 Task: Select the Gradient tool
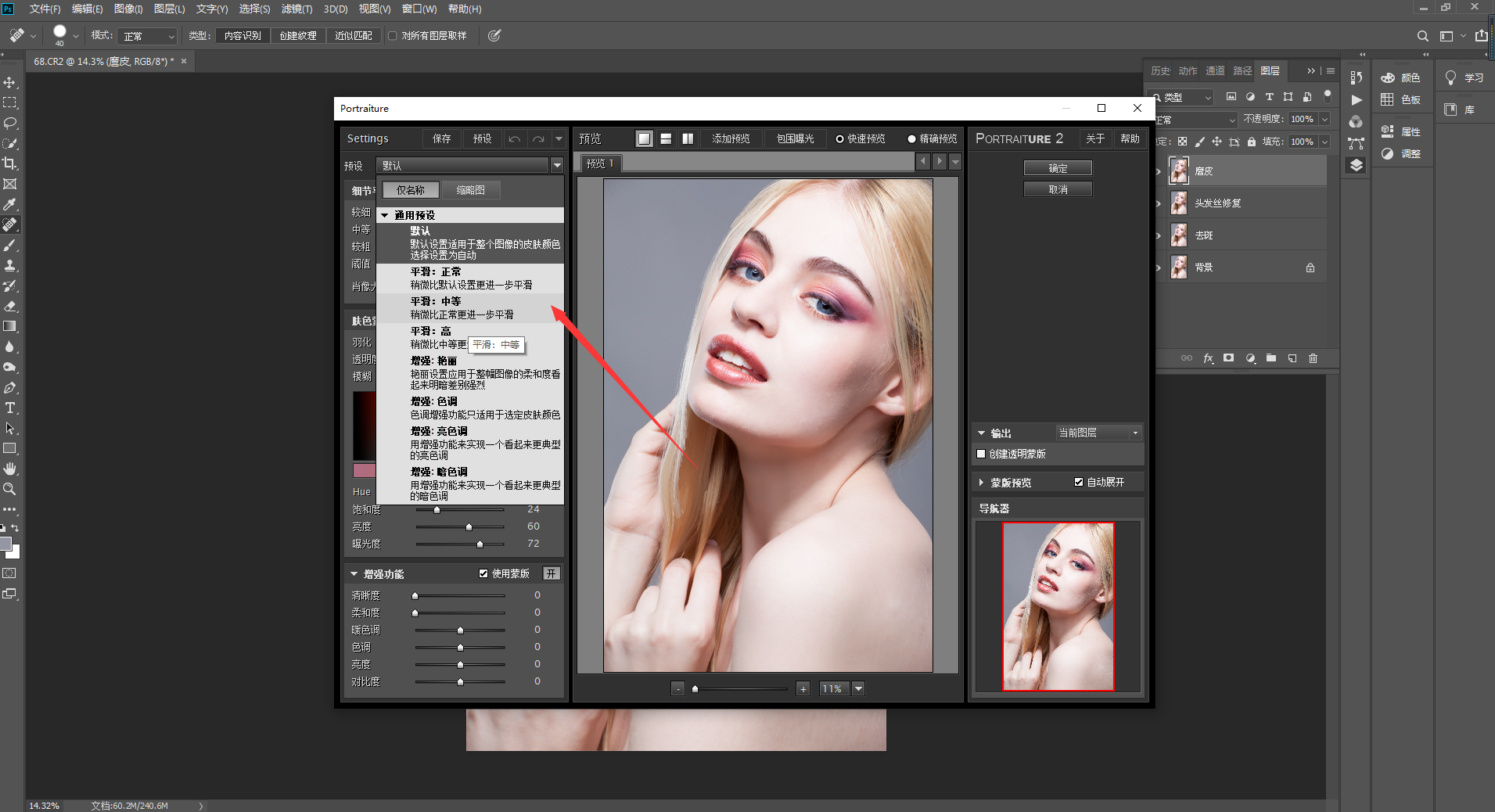pyautogui.click(x=10, y=326)
